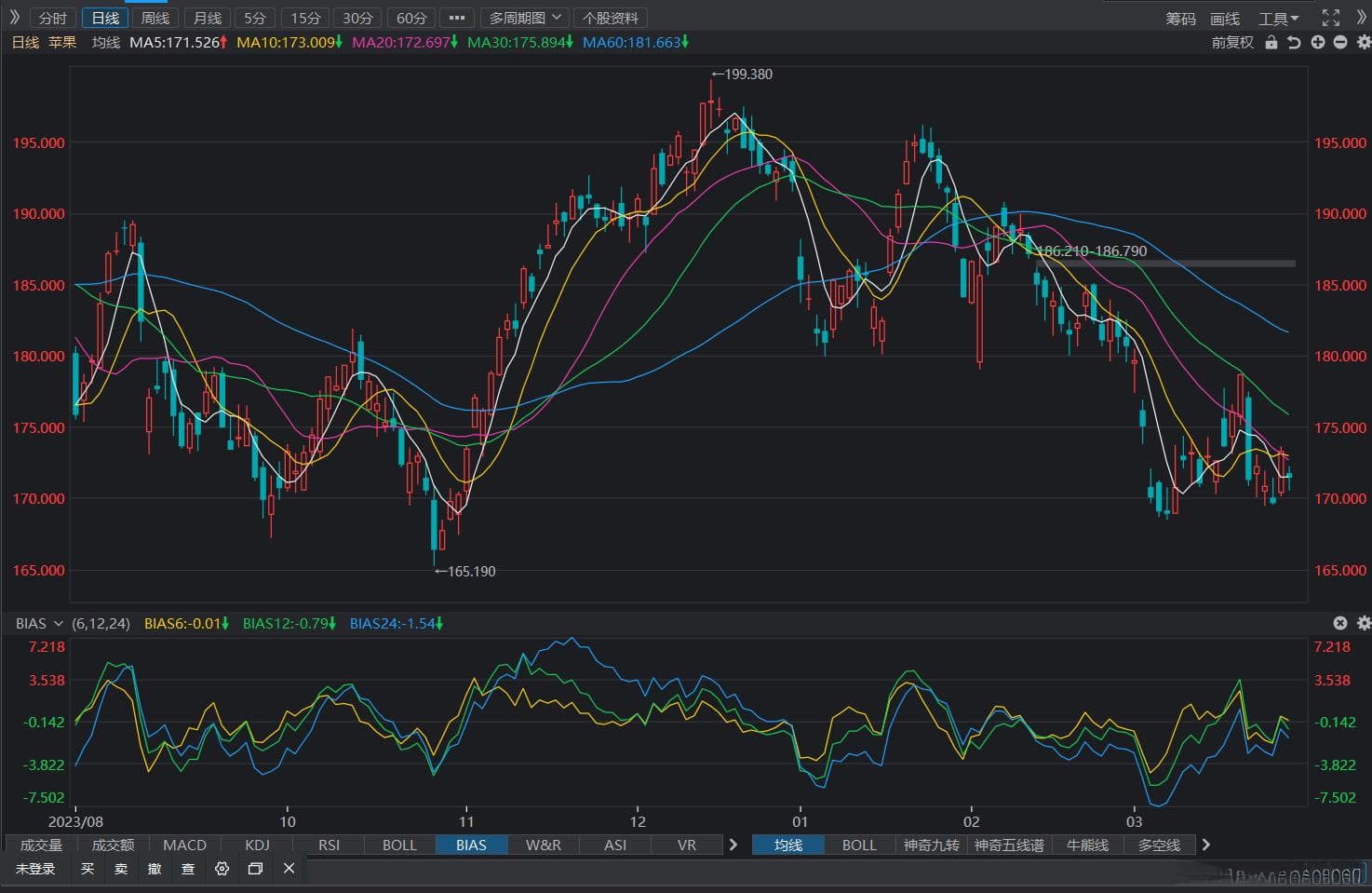Select 神奇五线谱 overlay tab
1372x893 pixels.
point(1010,845)
